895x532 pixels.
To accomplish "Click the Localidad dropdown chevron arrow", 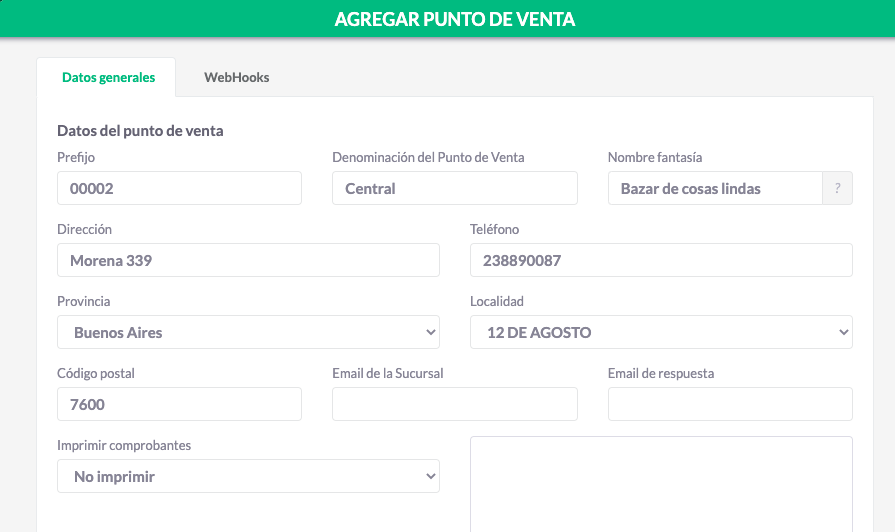I will tap(844, 332).
